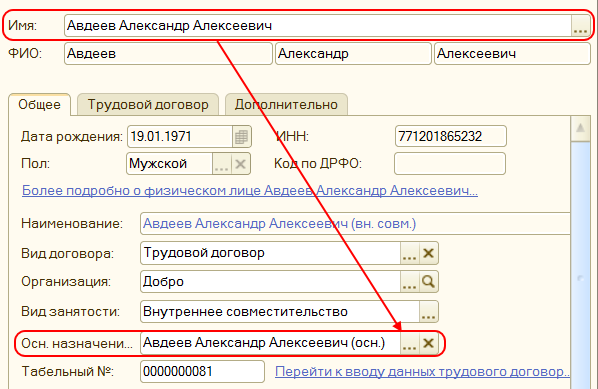Click the surname field with Авдеев
598x389 pixels.
[168, 53]
